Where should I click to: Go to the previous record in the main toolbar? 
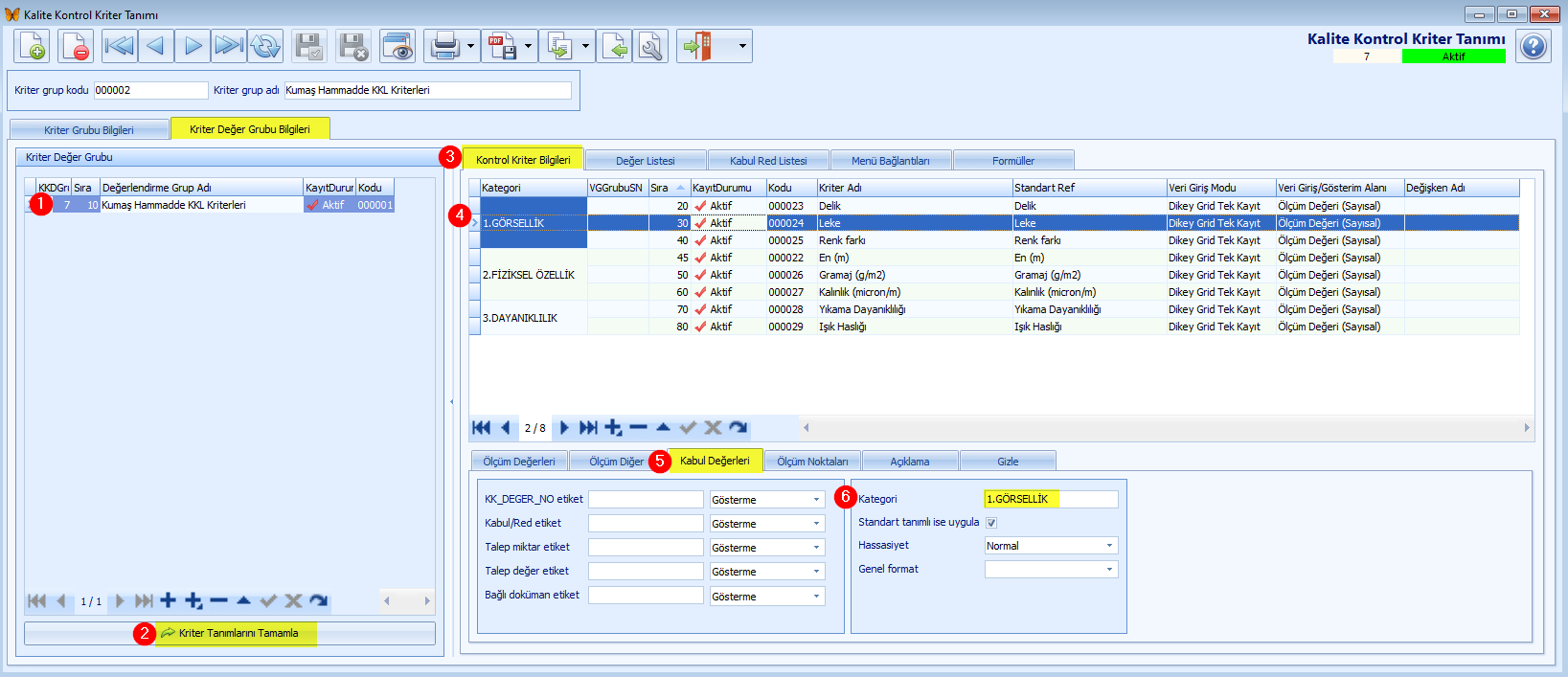[x=156, y=46]
